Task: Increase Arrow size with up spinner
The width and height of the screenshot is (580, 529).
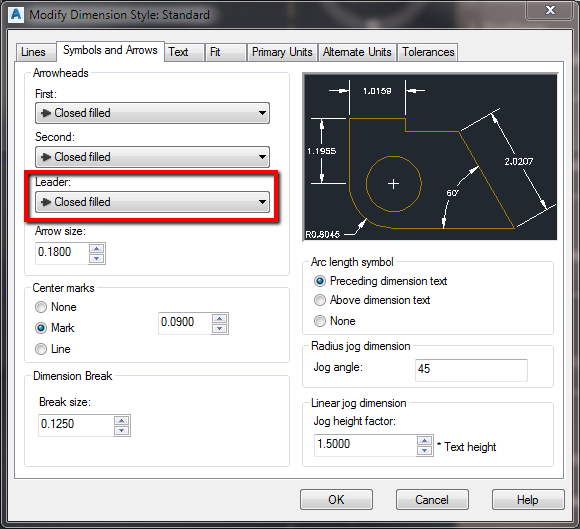Action: [x=97, y=248]
